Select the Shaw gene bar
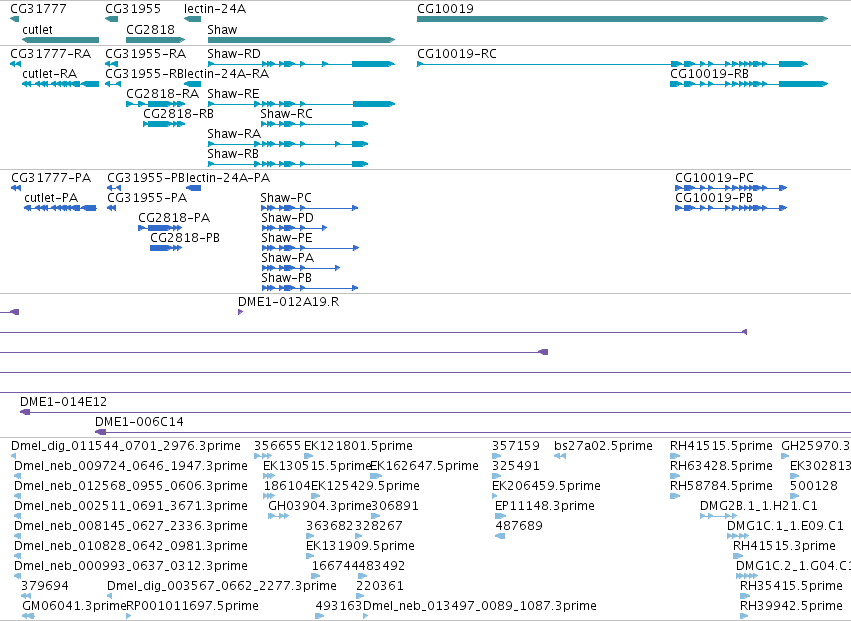Viewport: 851px width, 621px height. click(x=301, y=40)
